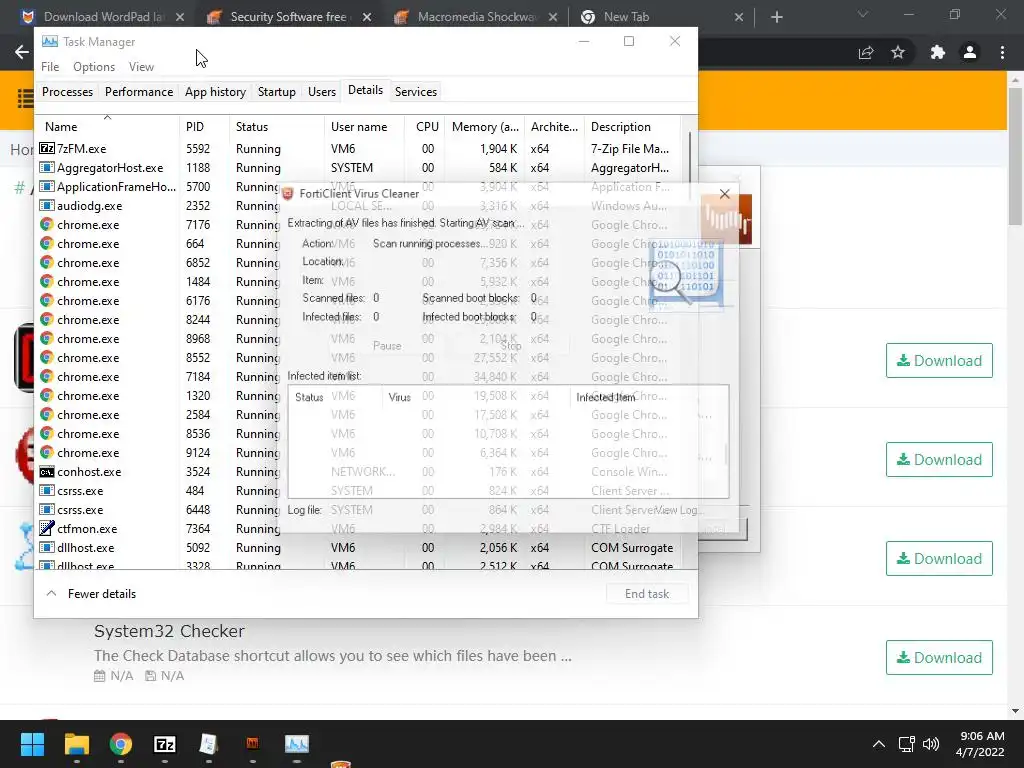Open Chrome three-dot menu
This screenshot has width=1024, height=768.
click(1002, 52)
